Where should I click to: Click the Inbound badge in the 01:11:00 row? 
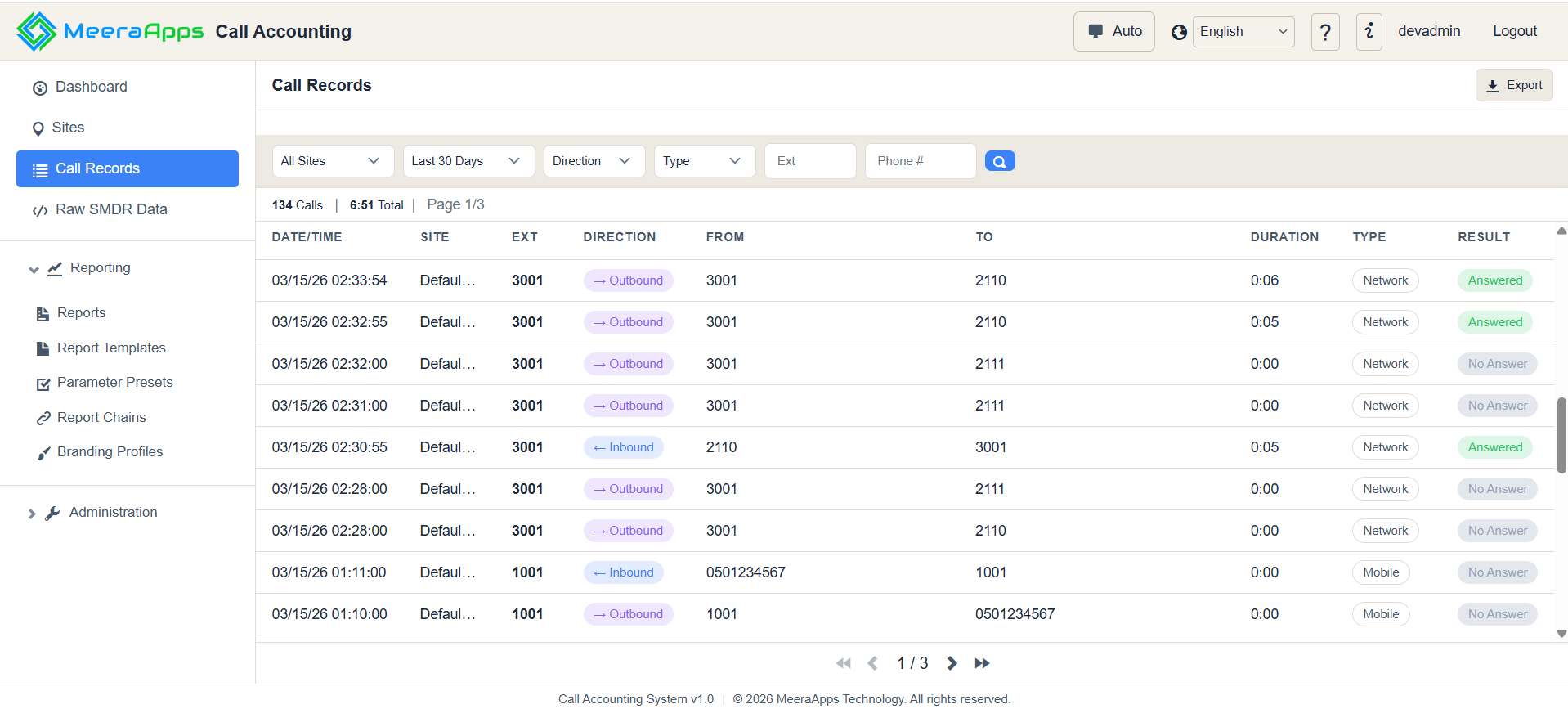(624, 572)
